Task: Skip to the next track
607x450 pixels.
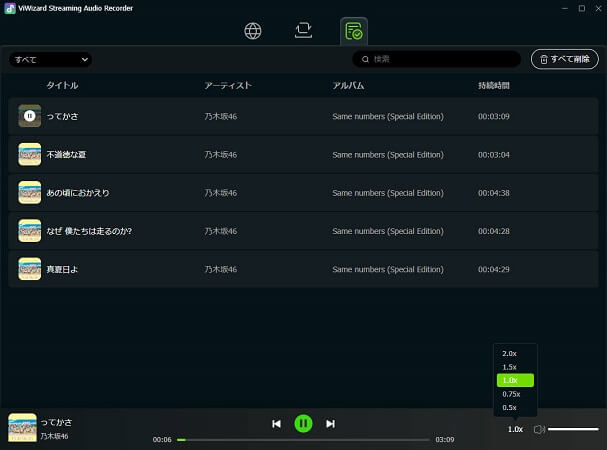Action: [x=330, y=424]
